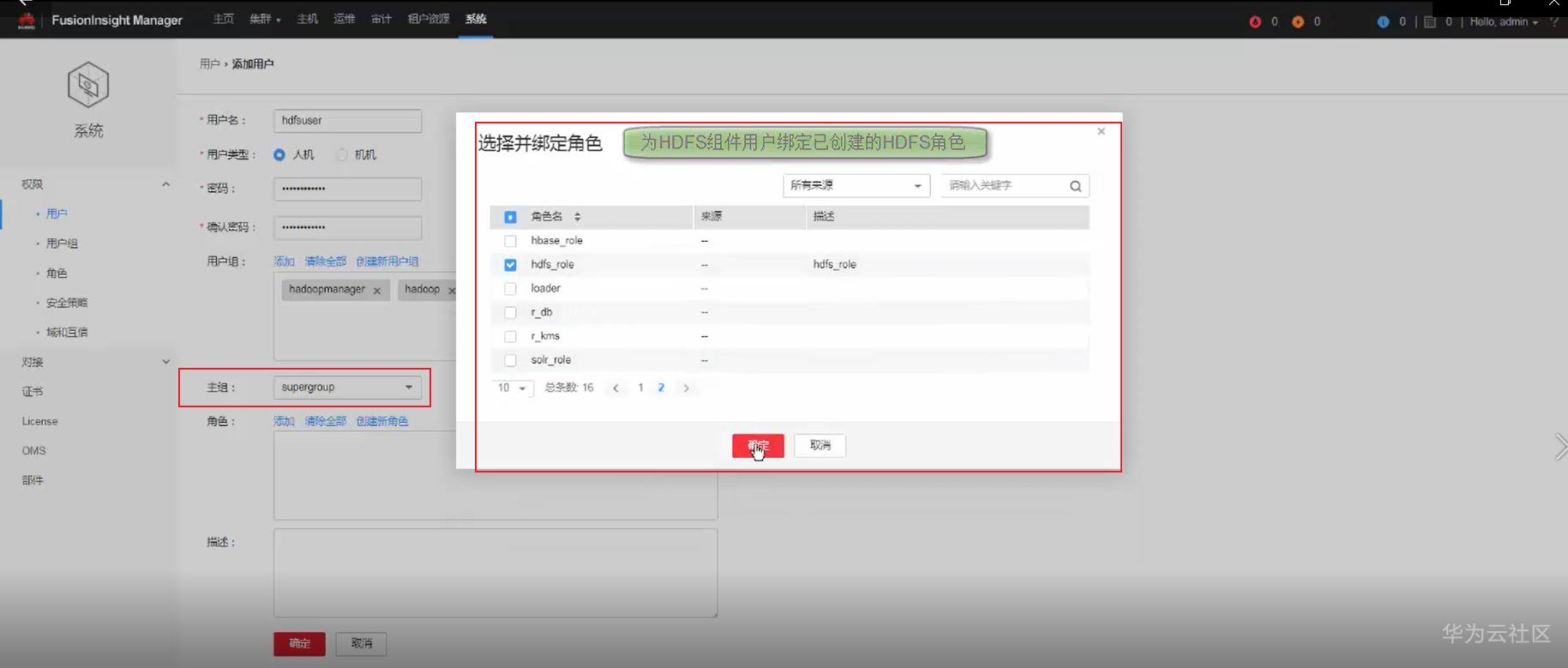The width and height of the screenshot is (1568, 668).
Task: Click the Huawei logo icon
Action: click(27, 21)
